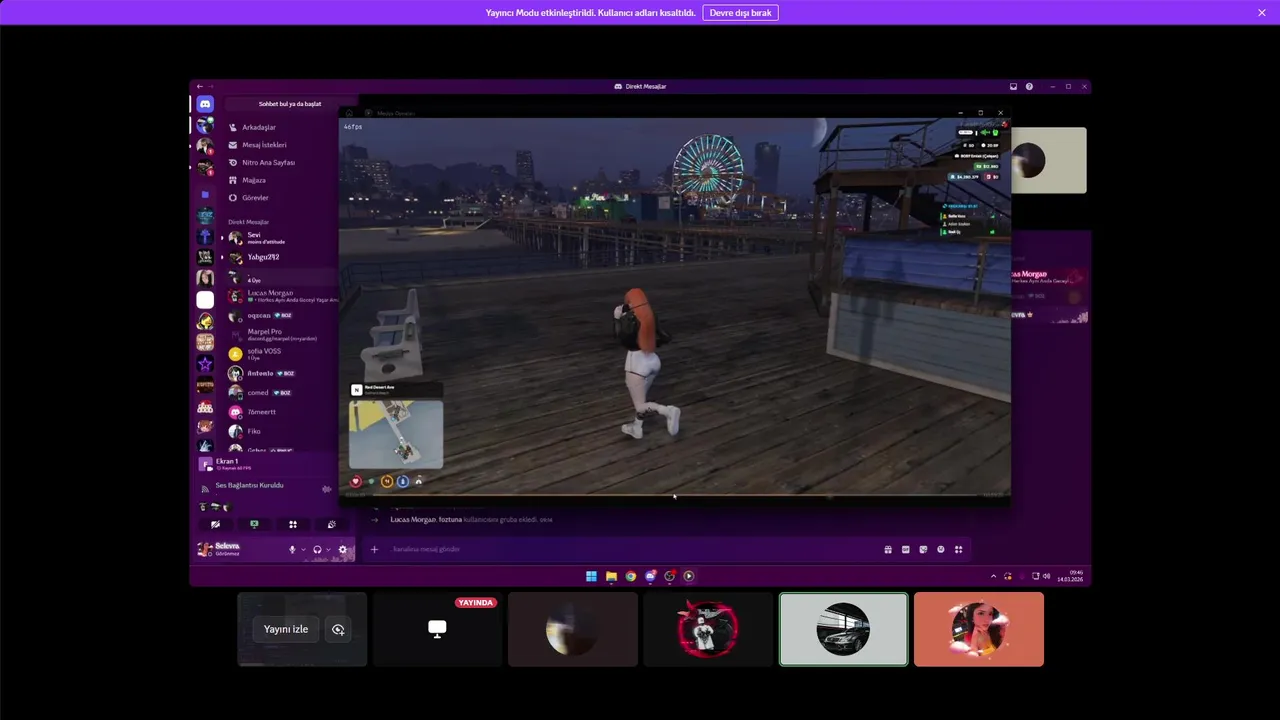The image size is (1280, 720).
Task: Open the white square server icon
Action: 205,299
